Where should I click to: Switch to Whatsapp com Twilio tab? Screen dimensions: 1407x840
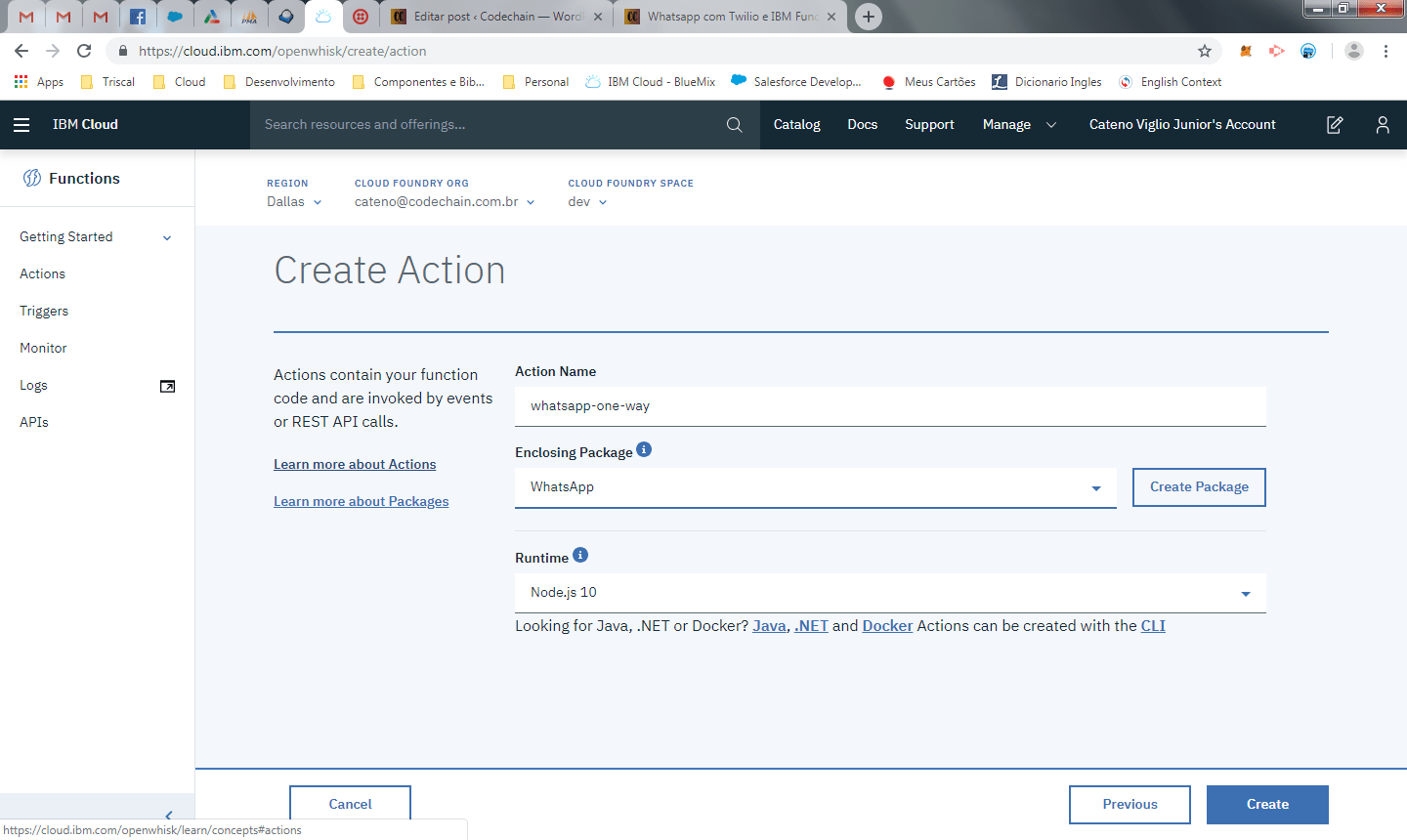coord(731,17)
